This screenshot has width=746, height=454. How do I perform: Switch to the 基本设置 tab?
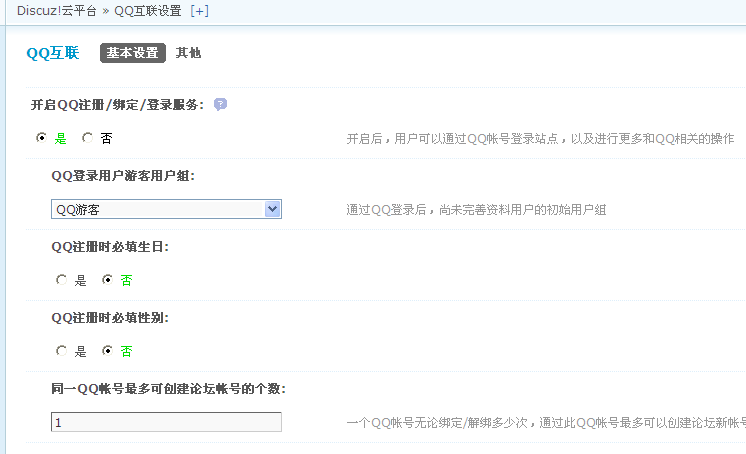click(x=133, y=53)
